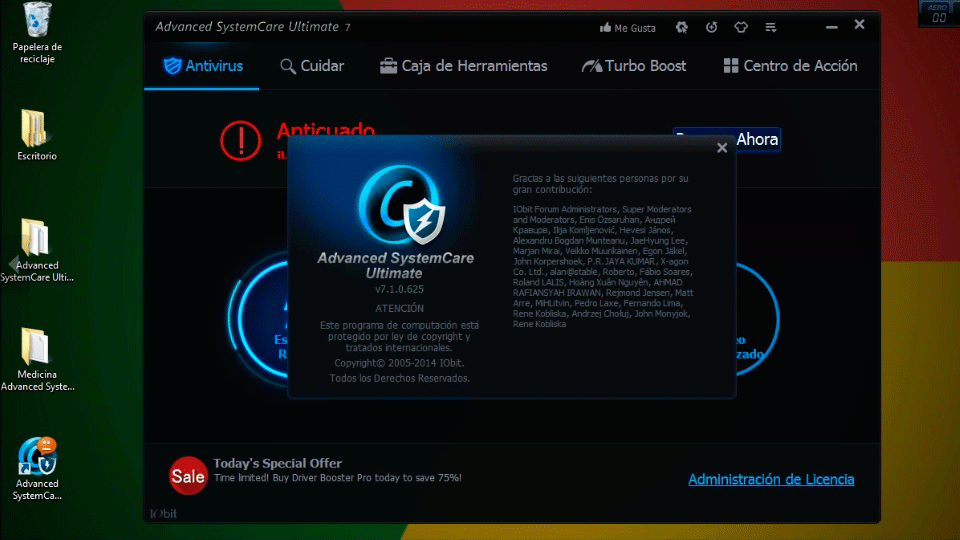Open the main menu lines icon
Image resolution: width=960 pixels, height=540 pixels.
tap(771, 28)
